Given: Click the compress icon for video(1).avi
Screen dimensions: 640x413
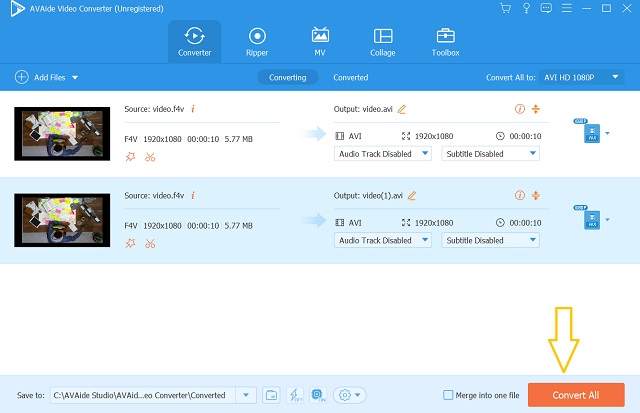Looking at the screenshot, I should pyautogui.click(x=536, y=195).
